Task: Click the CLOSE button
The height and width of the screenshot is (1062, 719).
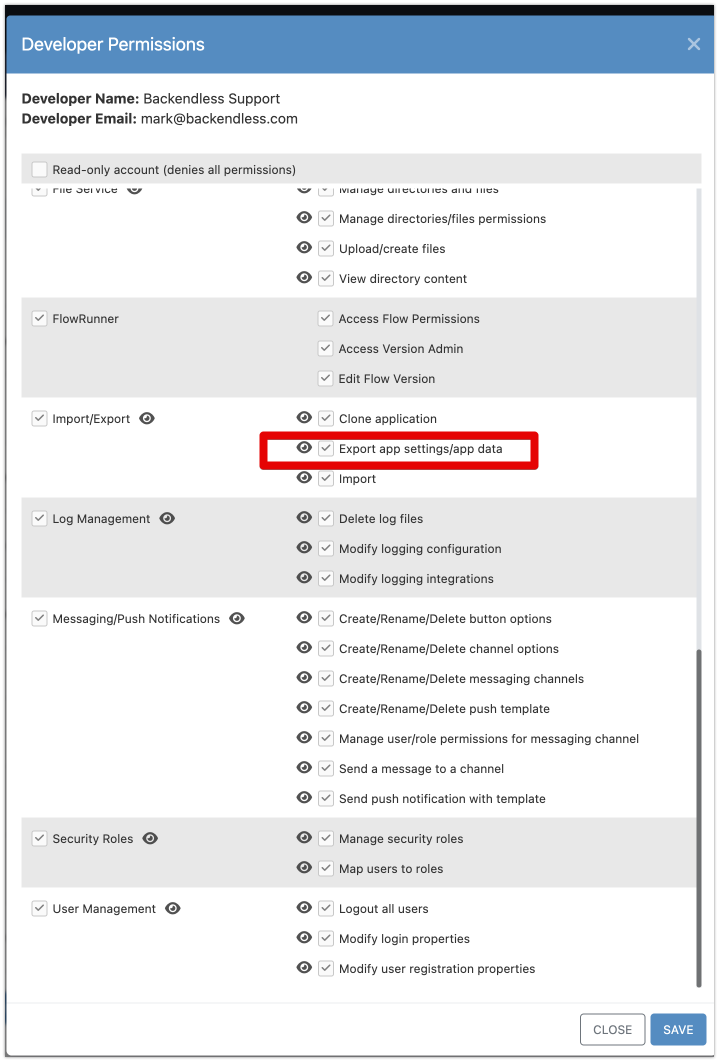Action: point(612,1029)
